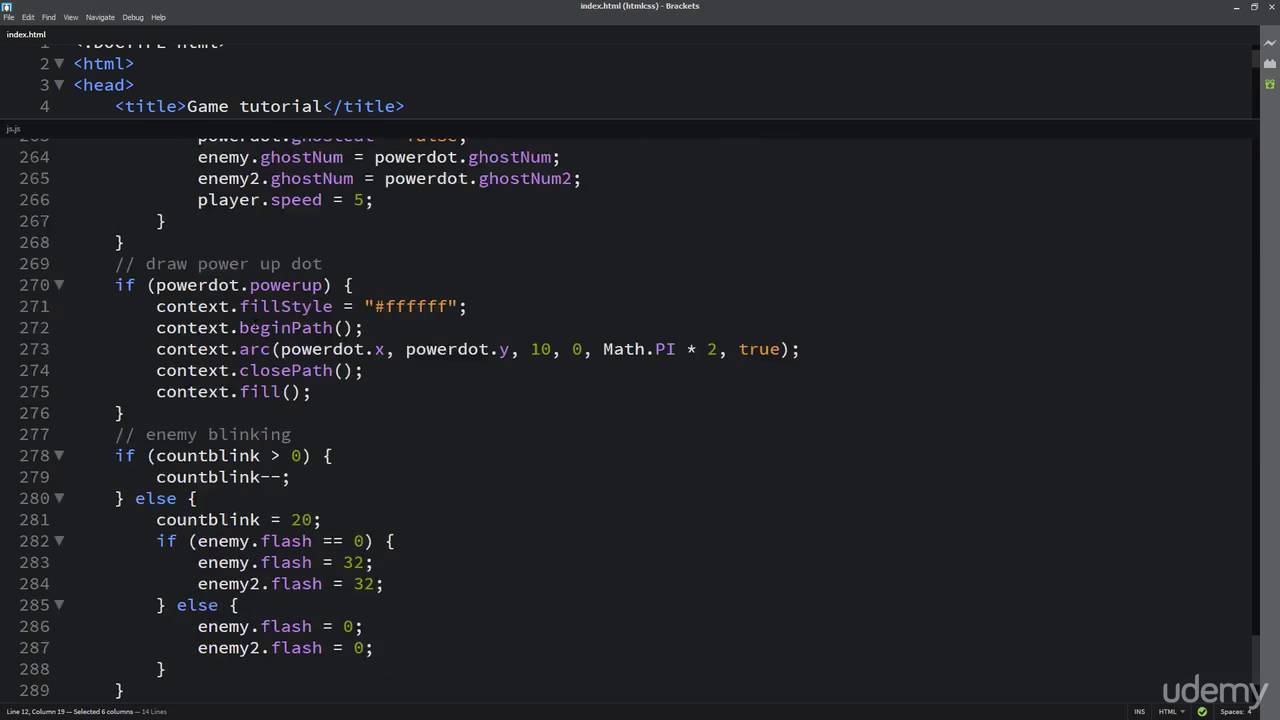Open the HTML language mode dropdown
This screenshot has height=720, width=1280.
pyautogui.click(x=1170, y=712)
